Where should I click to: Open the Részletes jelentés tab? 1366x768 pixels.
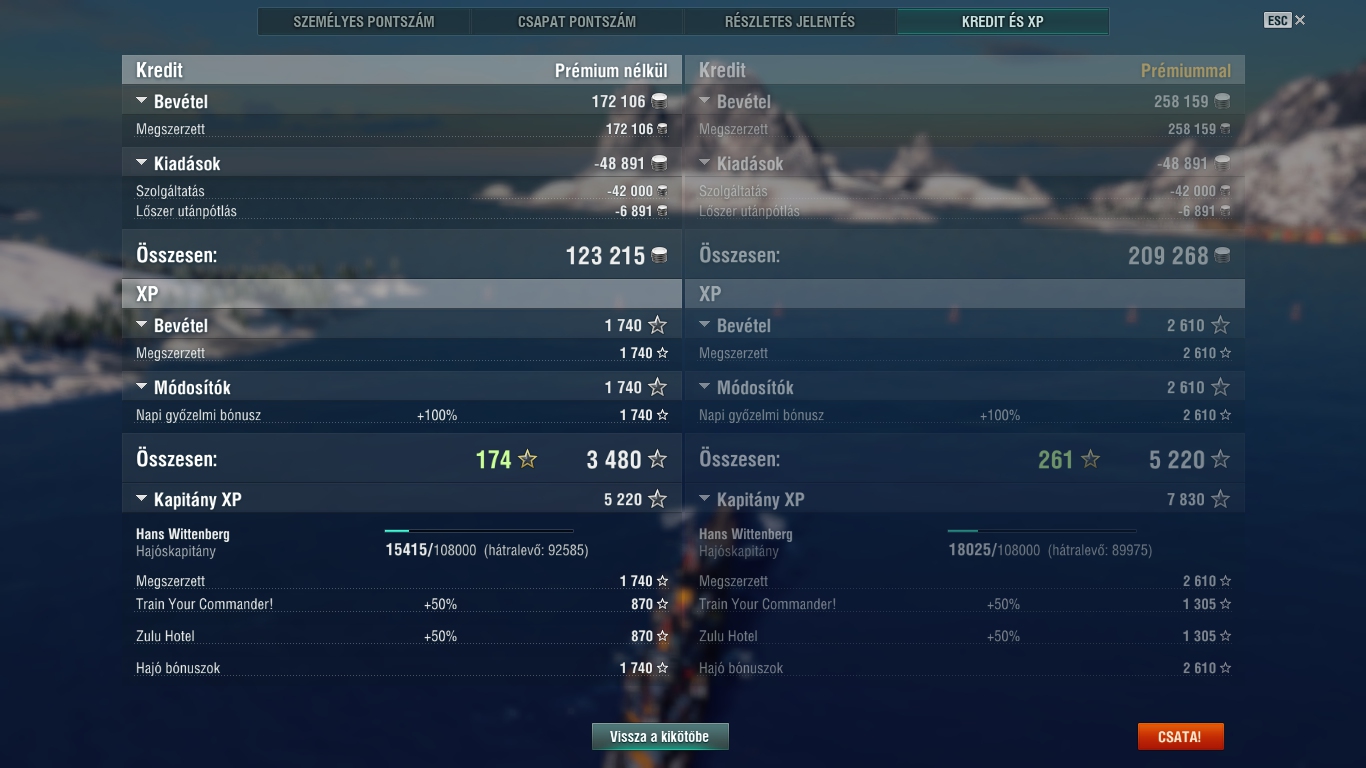pos(790,21)
